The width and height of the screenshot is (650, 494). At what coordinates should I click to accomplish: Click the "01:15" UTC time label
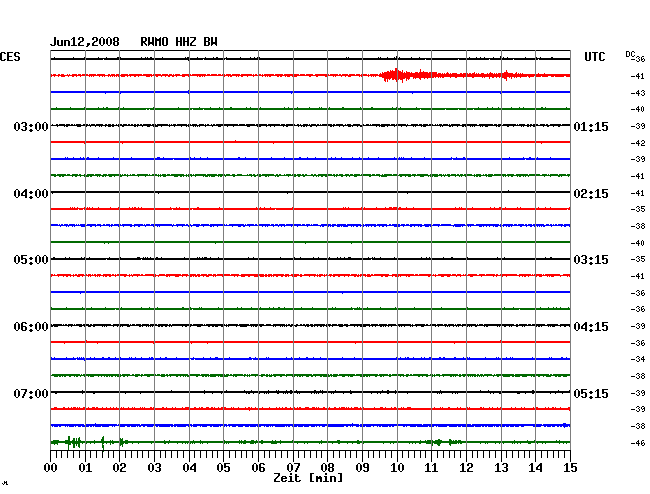pyautogui.click(x=591, y=126)
